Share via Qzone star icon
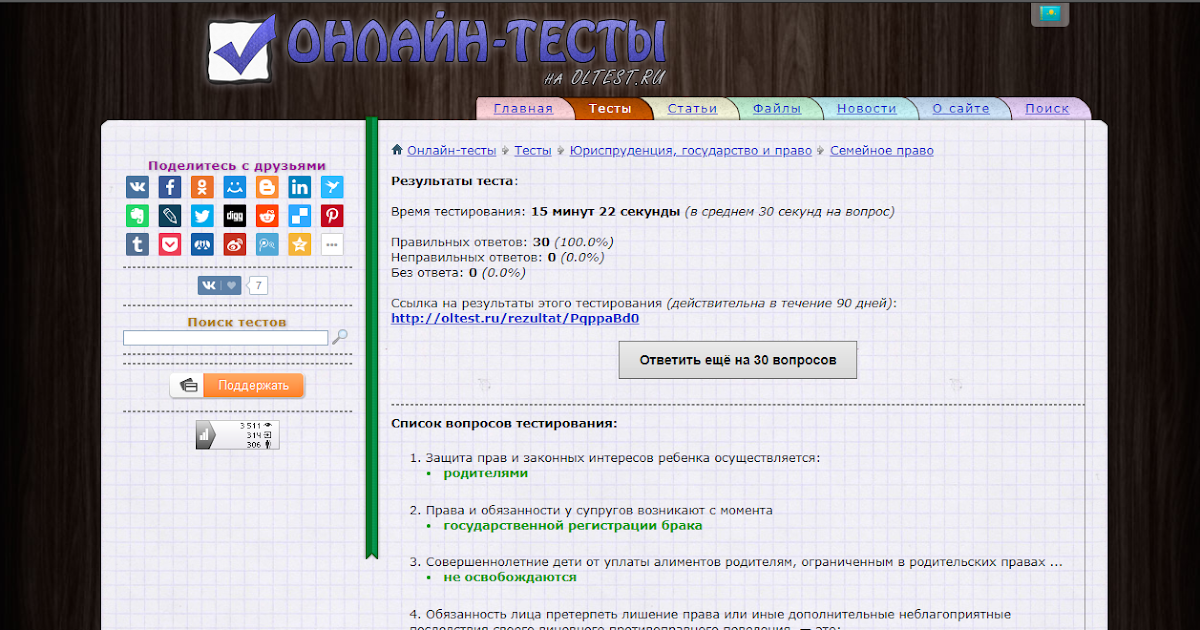Viewport: 1200px width, 630px height. (300, 245)
